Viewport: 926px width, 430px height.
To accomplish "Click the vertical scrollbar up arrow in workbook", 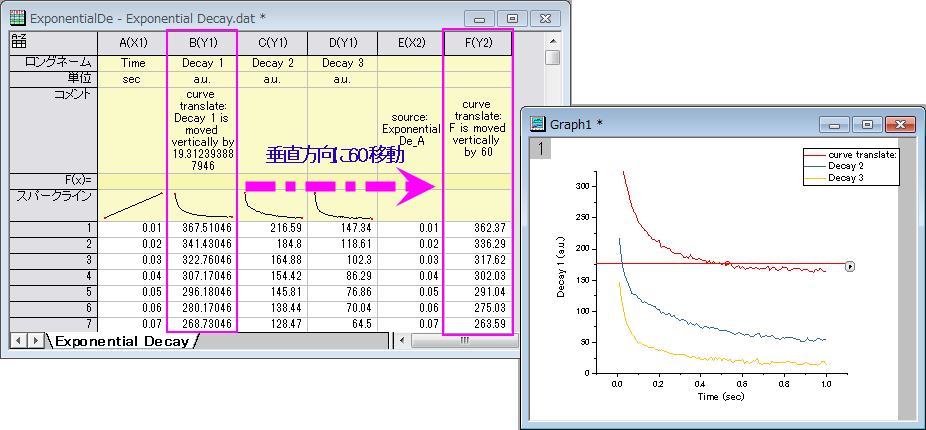I will coord(553,41).
